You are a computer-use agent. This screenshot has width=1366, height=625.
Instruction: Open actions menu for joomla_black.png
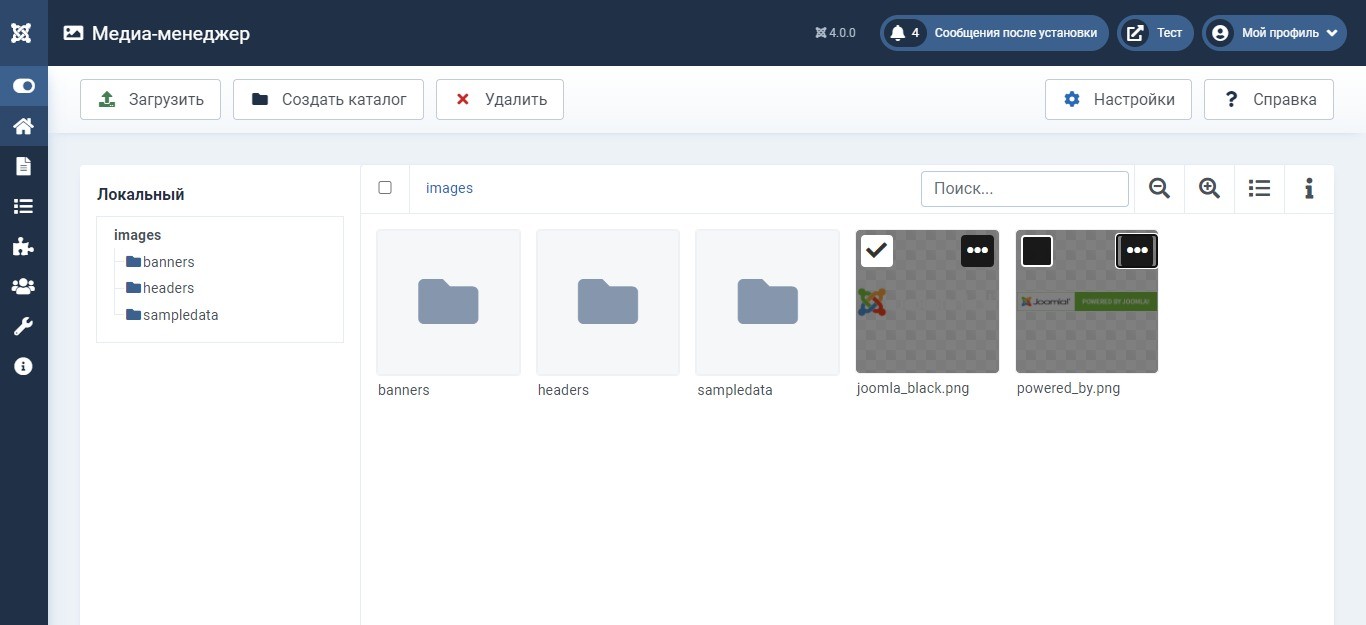977,251
